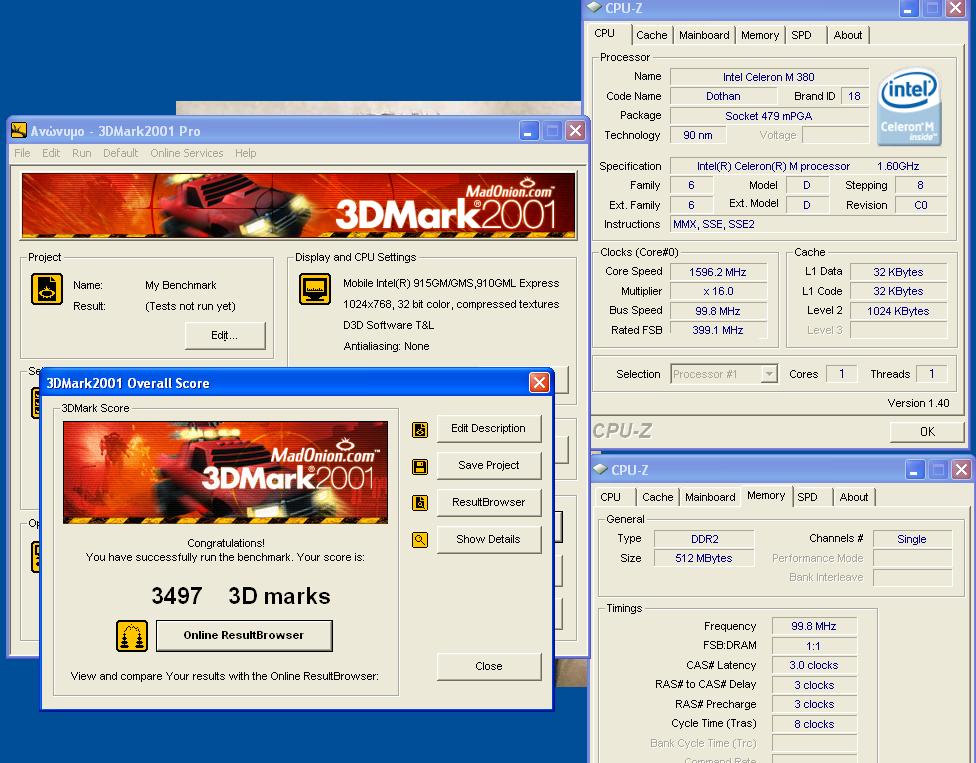
Task: Click the Project file icon in 3DMark2001
Action: 47,289
